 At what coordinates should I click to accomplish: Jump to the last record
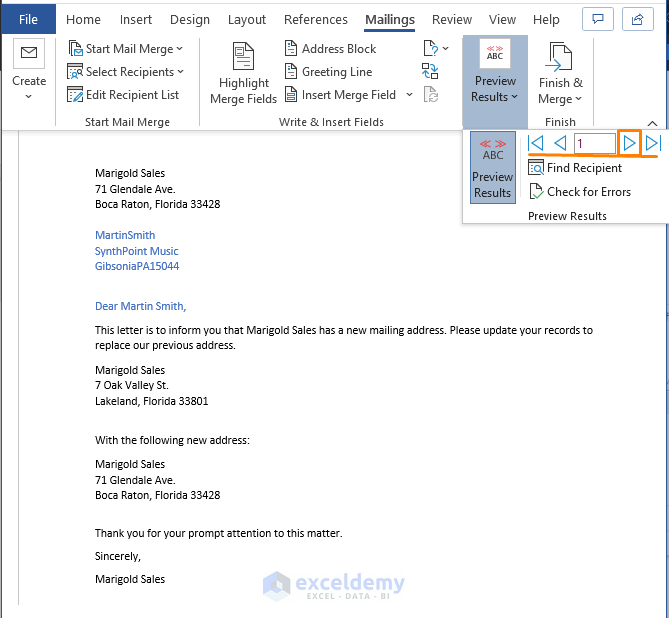653,143
